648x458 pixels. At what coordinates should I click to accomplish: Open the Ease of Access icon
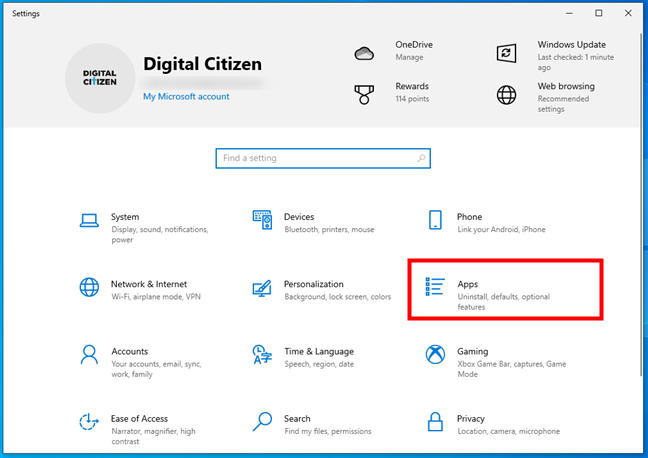89,422
